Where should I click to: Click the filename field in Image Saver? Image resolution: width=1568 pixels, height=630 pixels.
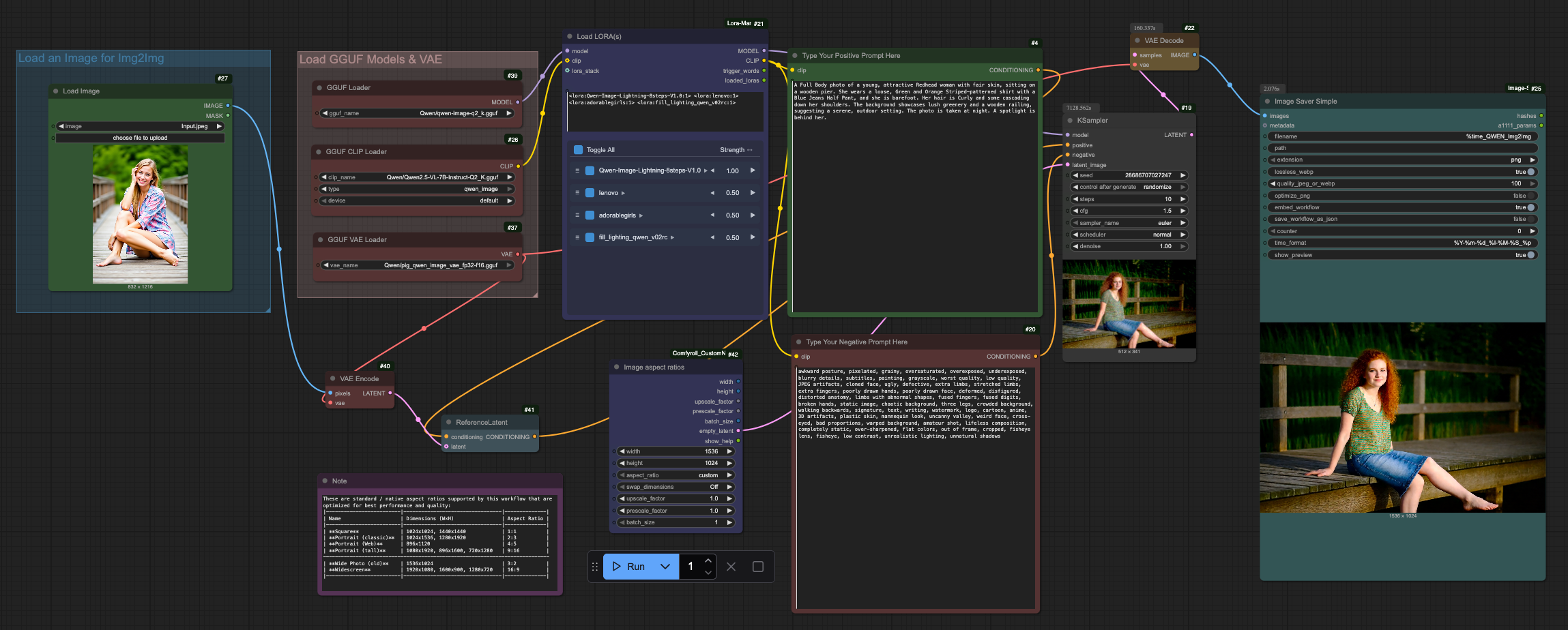coord(1402,136)
